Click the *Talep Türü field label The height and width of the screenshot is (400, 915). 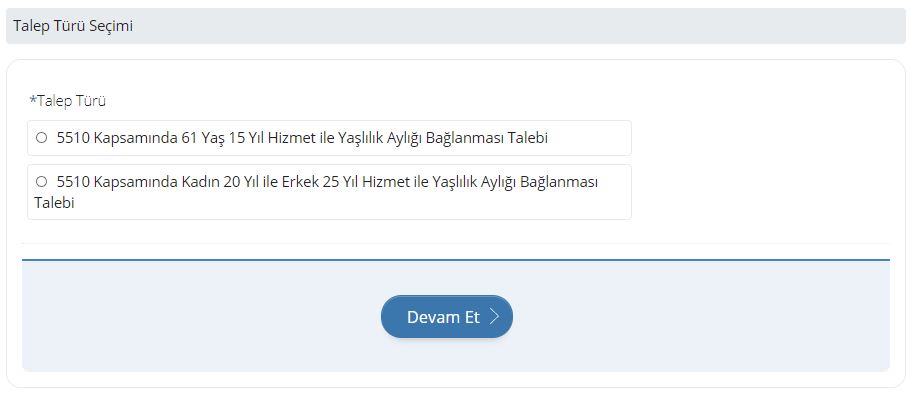click(x=71, y=100)
